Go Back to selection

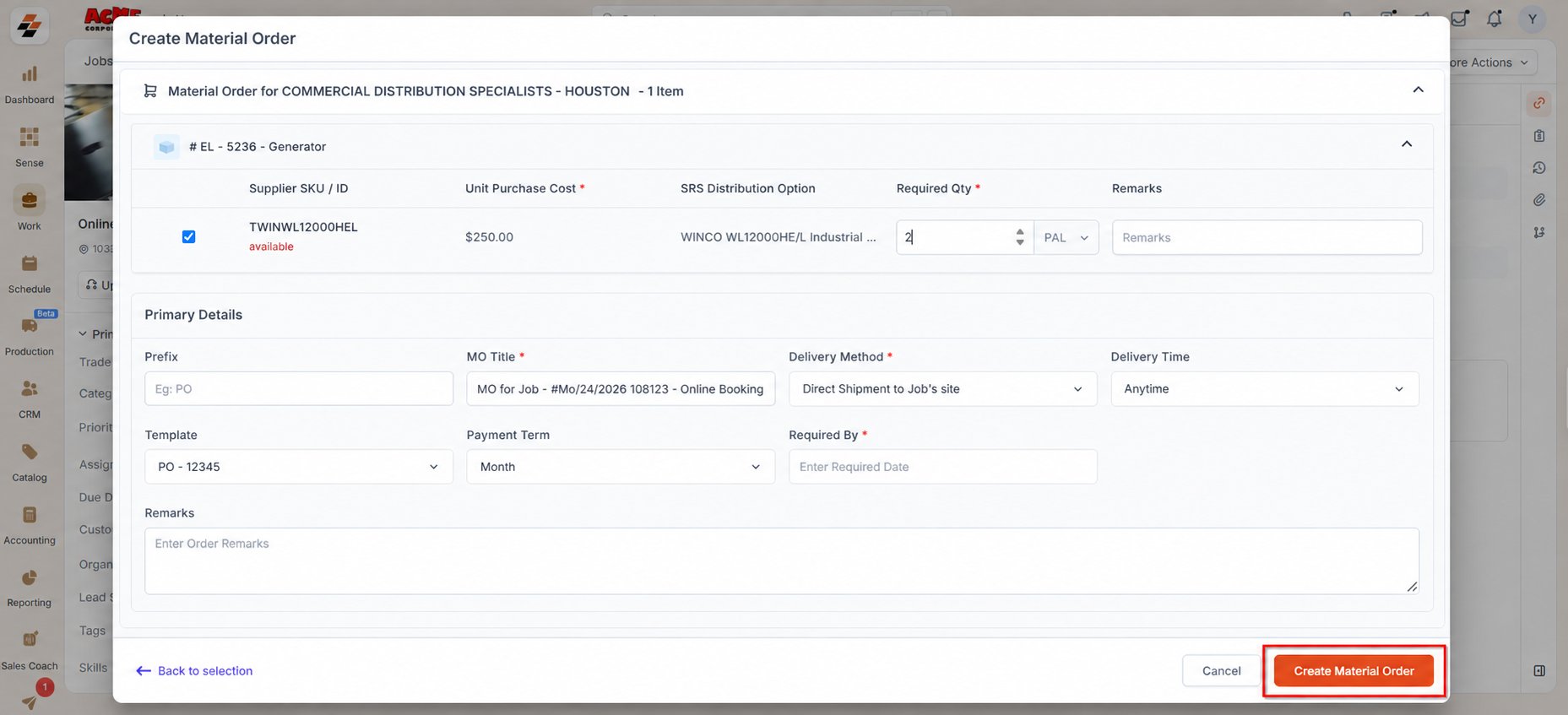pos(194,671)
